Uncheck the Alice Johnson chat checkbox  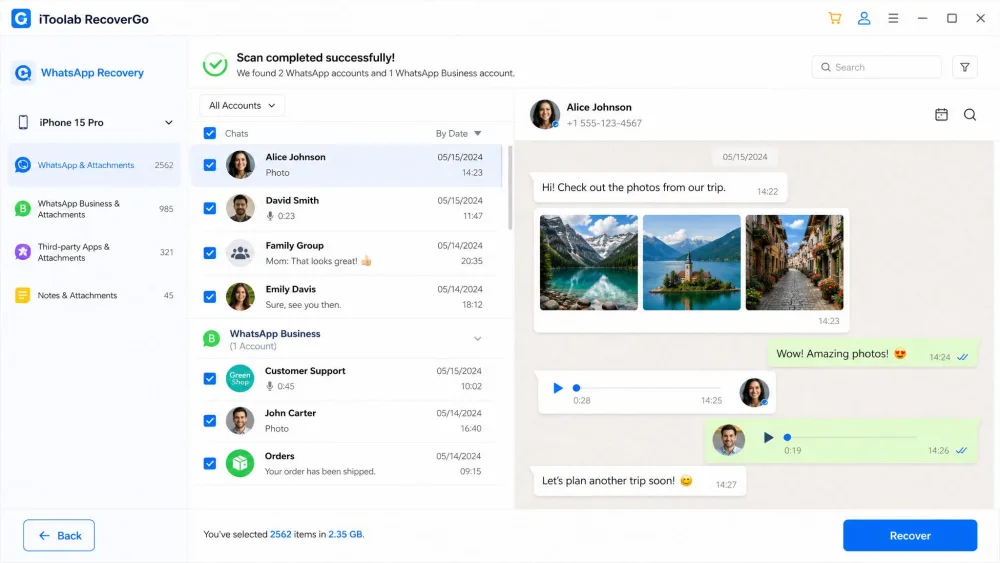[210, 165]
